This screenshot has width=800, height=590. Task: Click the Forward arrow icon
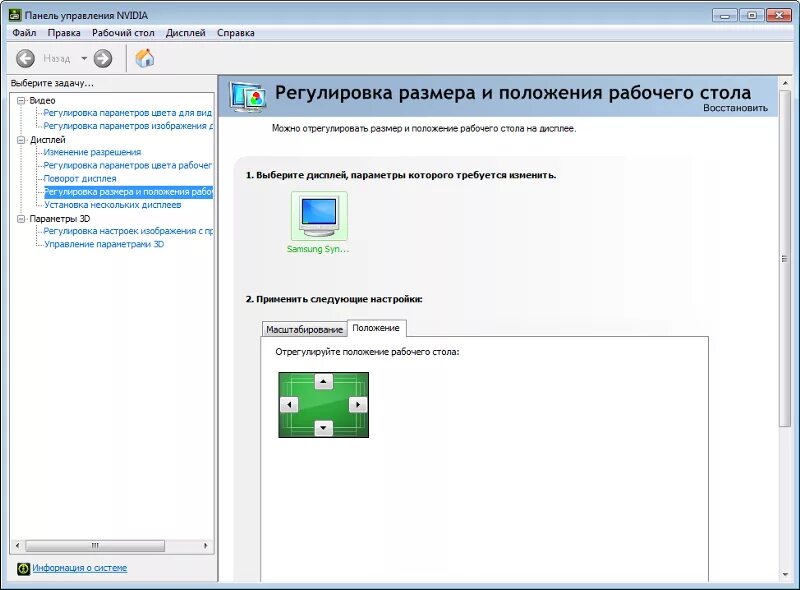pos(103,59)
